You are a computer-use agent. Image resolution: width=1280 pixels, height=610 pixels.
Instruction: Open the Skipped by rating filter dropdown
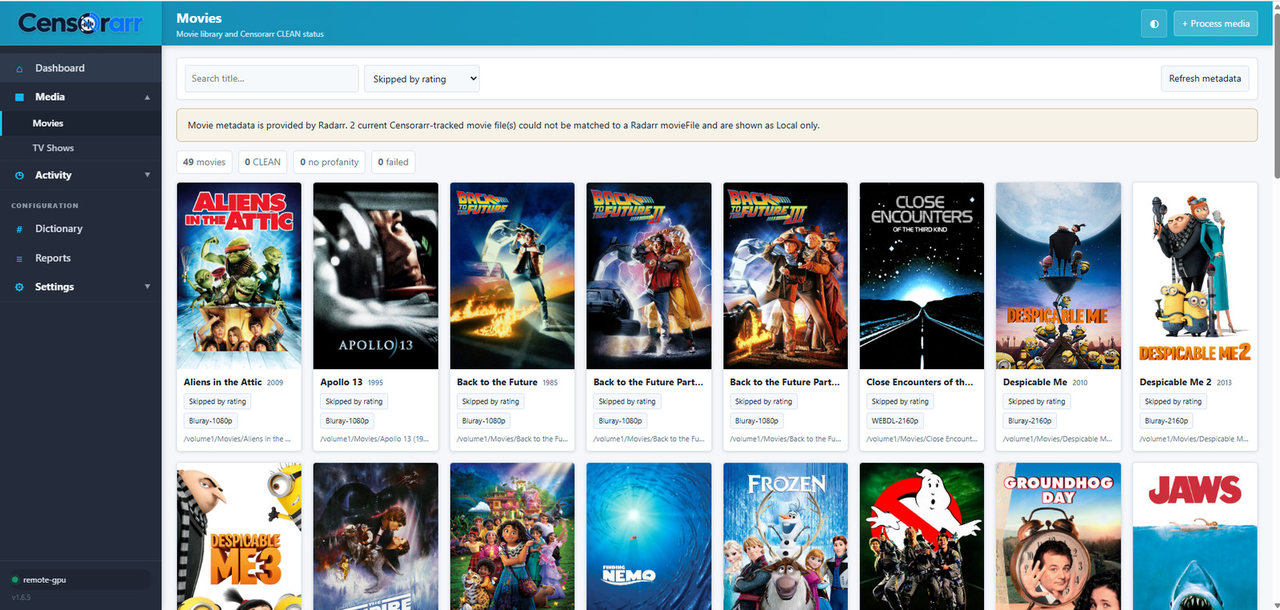point(422,79)
